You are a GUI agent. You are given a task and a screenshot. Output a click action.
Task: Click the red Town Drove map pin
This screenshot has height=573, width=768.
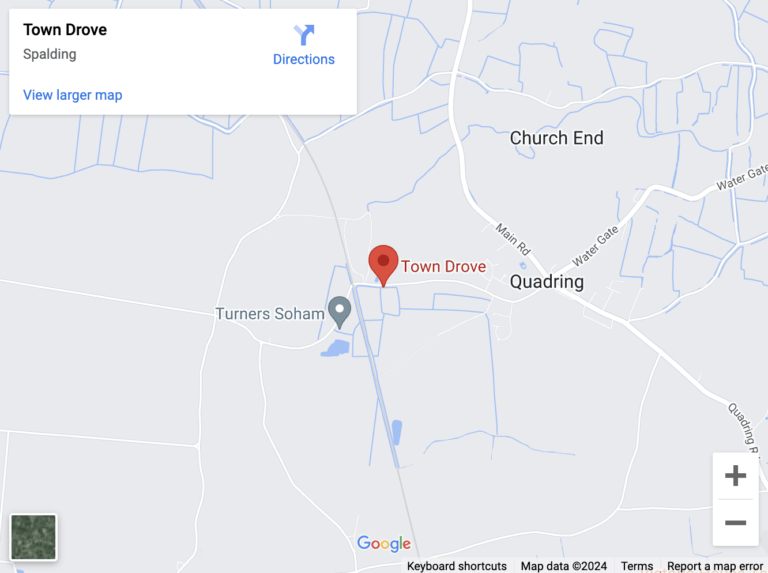[x=383, y=265]
